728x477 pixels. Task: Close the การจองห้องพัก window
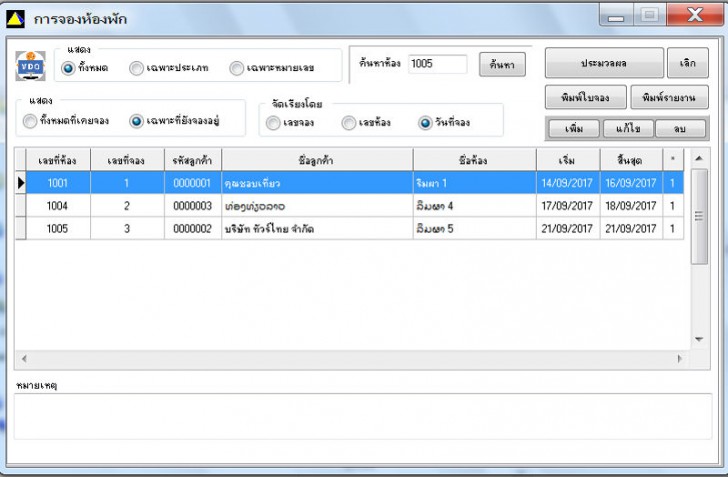[695, 15]
